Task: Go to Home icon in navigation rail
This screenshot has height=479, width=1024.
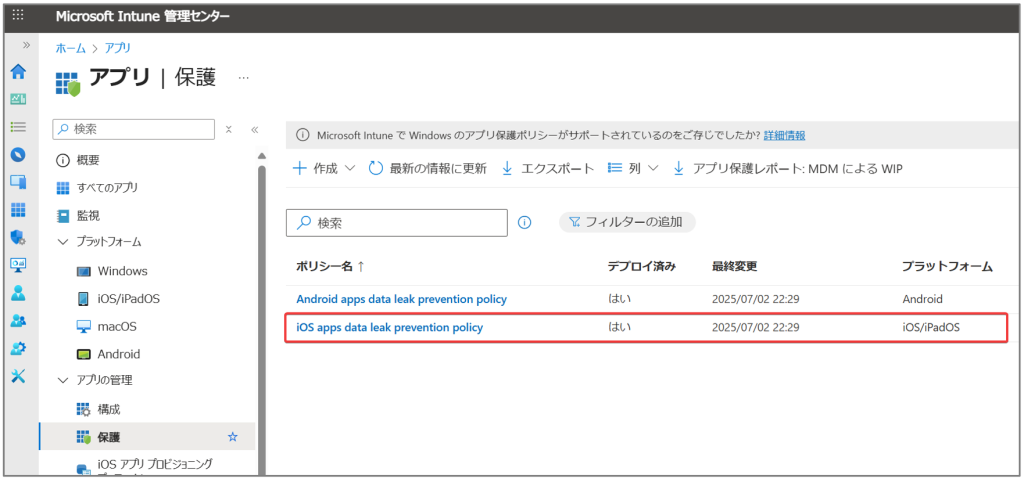Action: pyautogui.click(x=18, y=72)
